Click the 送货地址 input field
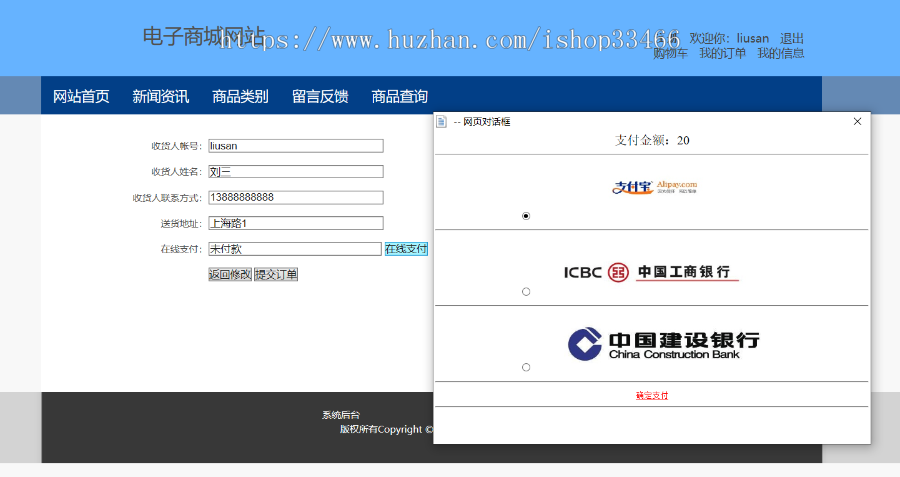The height and width of the screenshot is (477, 900). (296, 223)
